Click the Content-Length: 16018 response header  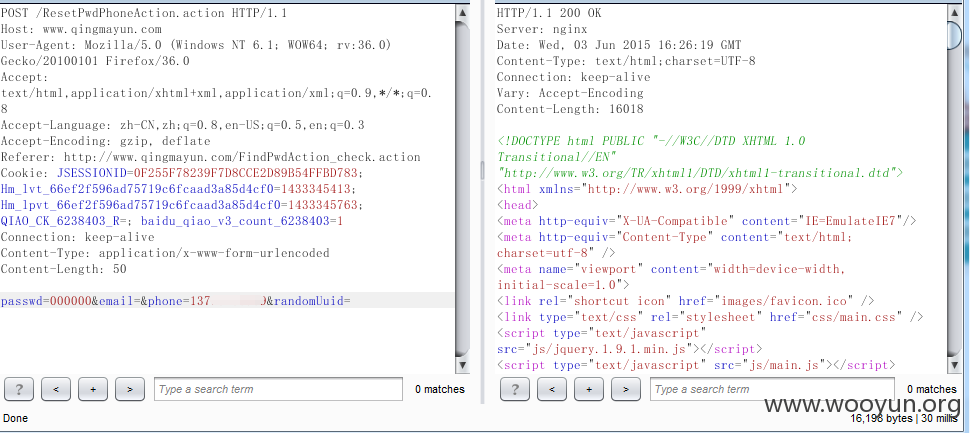[570, 109]
